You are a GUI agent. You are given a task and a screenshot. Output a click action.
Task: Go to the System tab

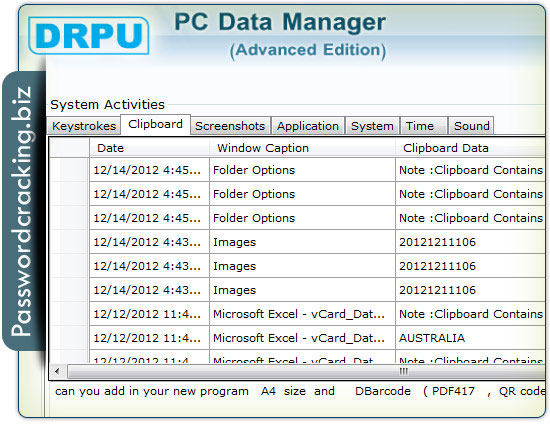[x=372, y=126]
